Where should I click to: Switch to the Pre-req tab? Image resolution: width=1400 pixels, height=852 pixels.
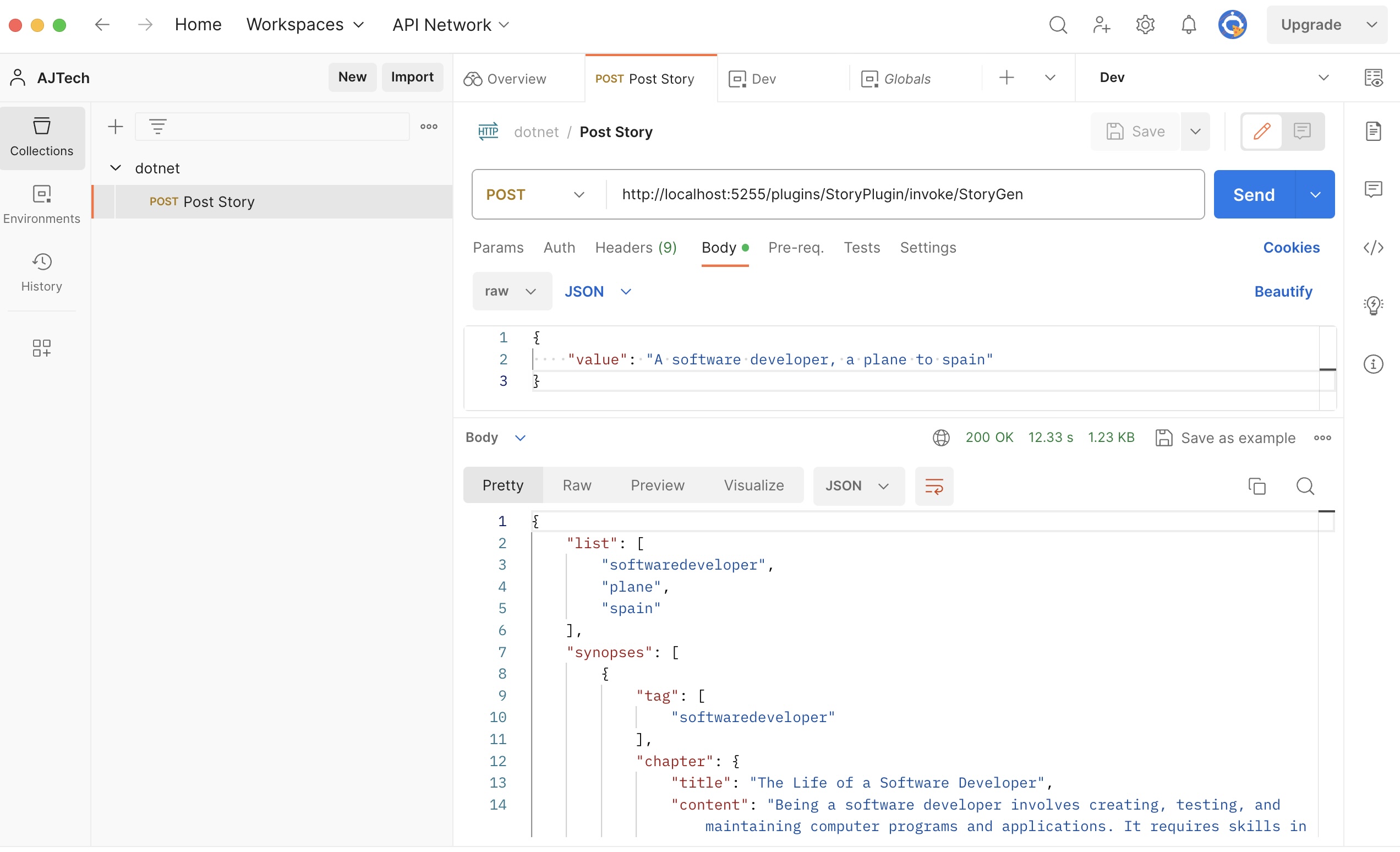tap(797, 247)
